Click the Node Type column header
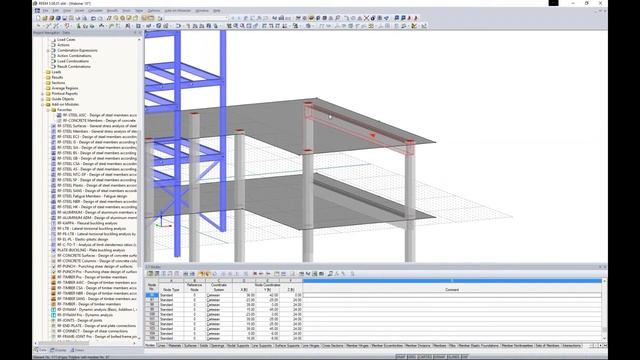This screenshot has height=360, width=640. (x=171, y=289)
